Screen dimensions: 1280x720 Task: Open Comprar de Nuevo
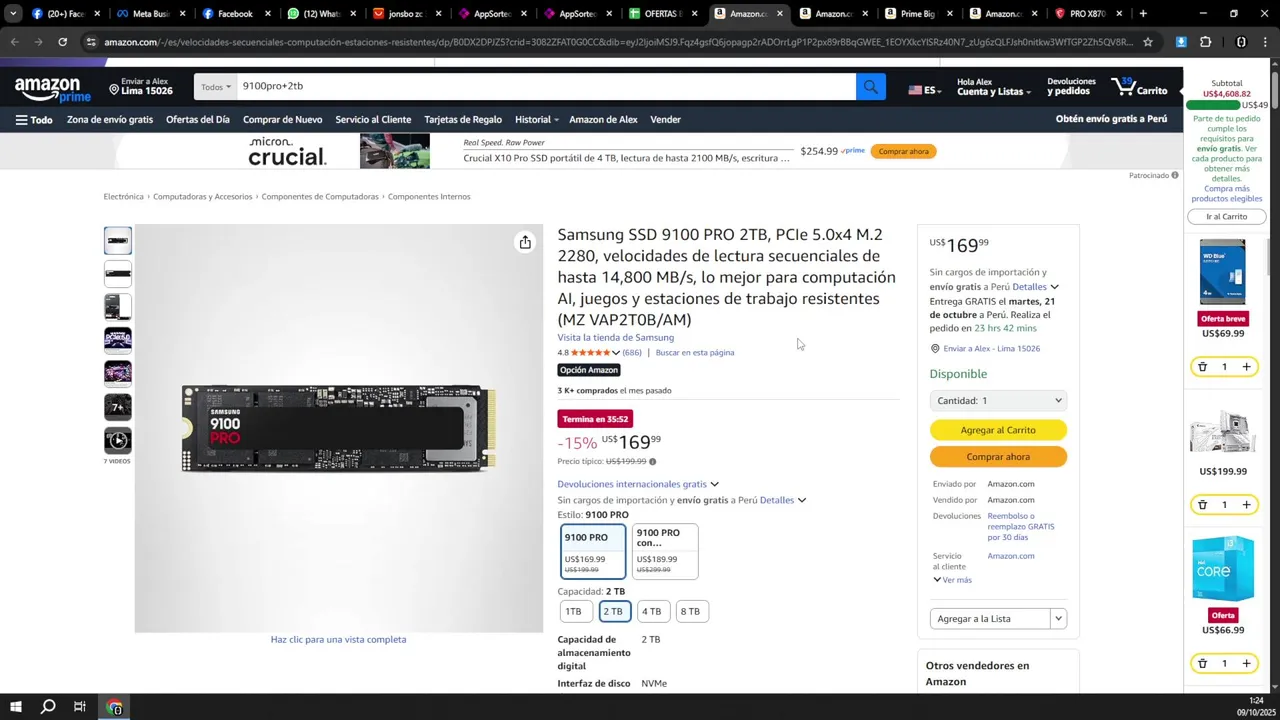click(x=282, y=120)
